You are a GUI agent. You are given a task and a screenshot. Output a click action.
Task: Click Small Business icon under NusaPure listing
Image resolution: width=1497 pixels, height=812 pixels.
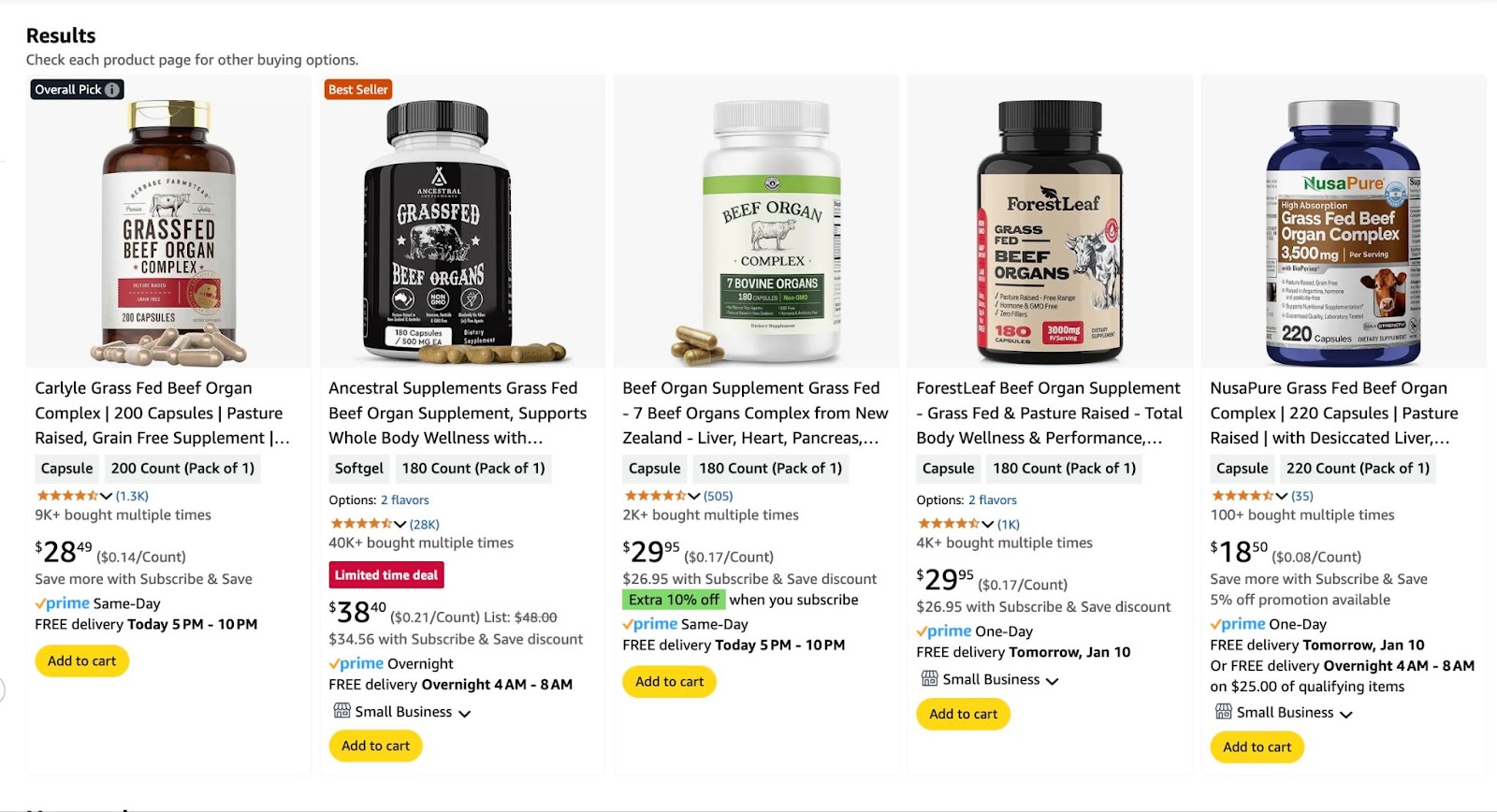click(1223, 712)
